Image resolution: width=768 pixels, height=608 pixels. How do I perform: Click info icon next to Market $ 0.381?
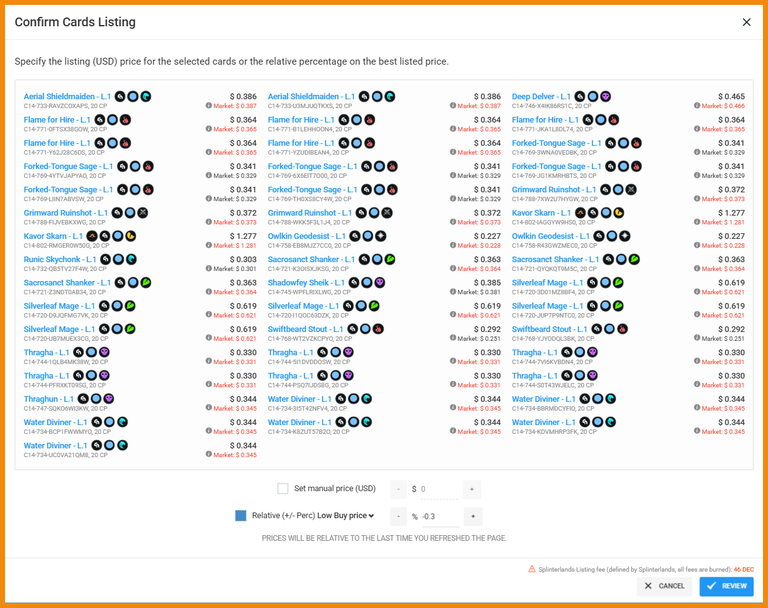coord(453,292)
